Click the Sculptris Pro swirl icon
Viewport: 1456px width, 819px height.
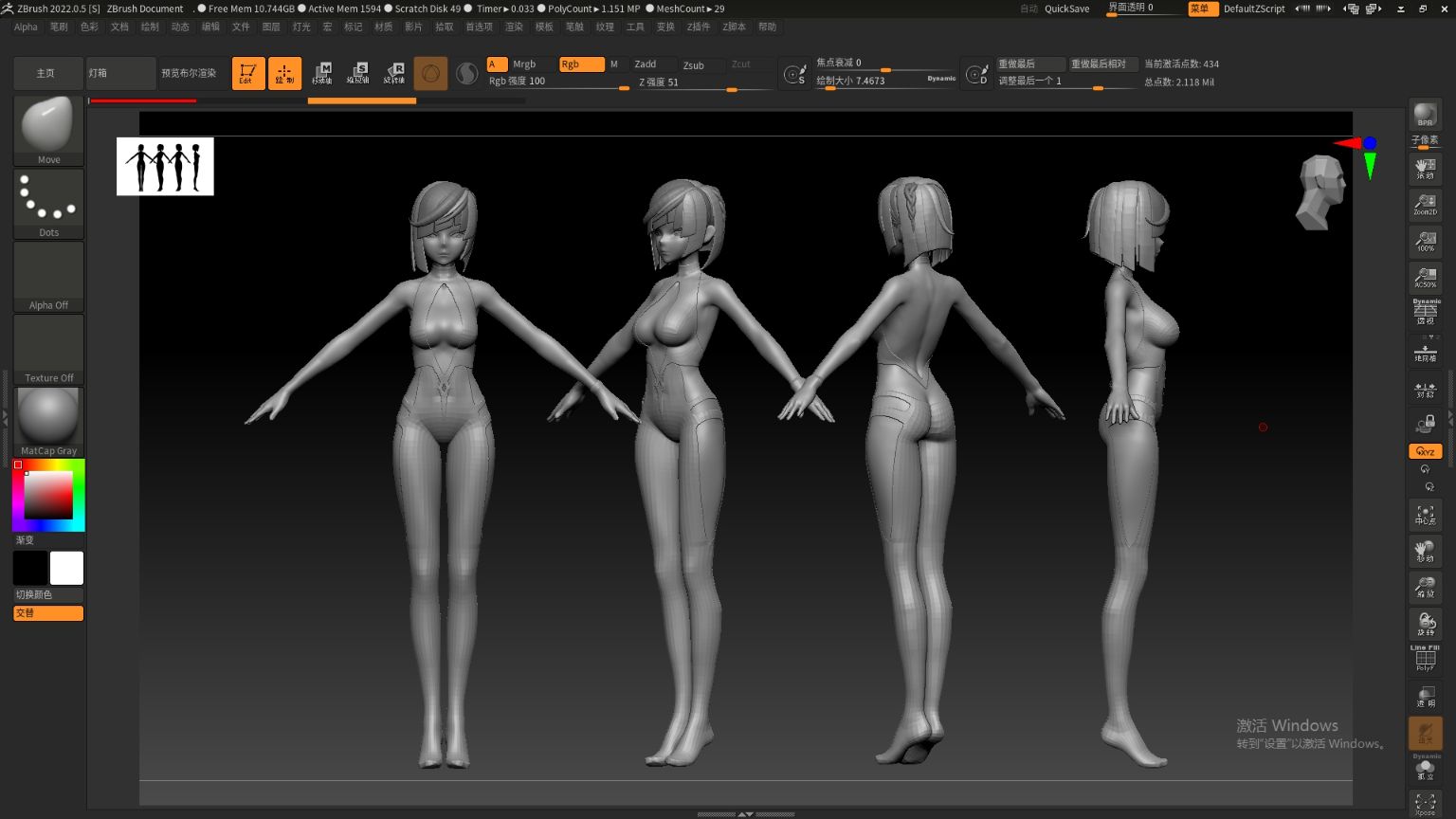point(466,73)
